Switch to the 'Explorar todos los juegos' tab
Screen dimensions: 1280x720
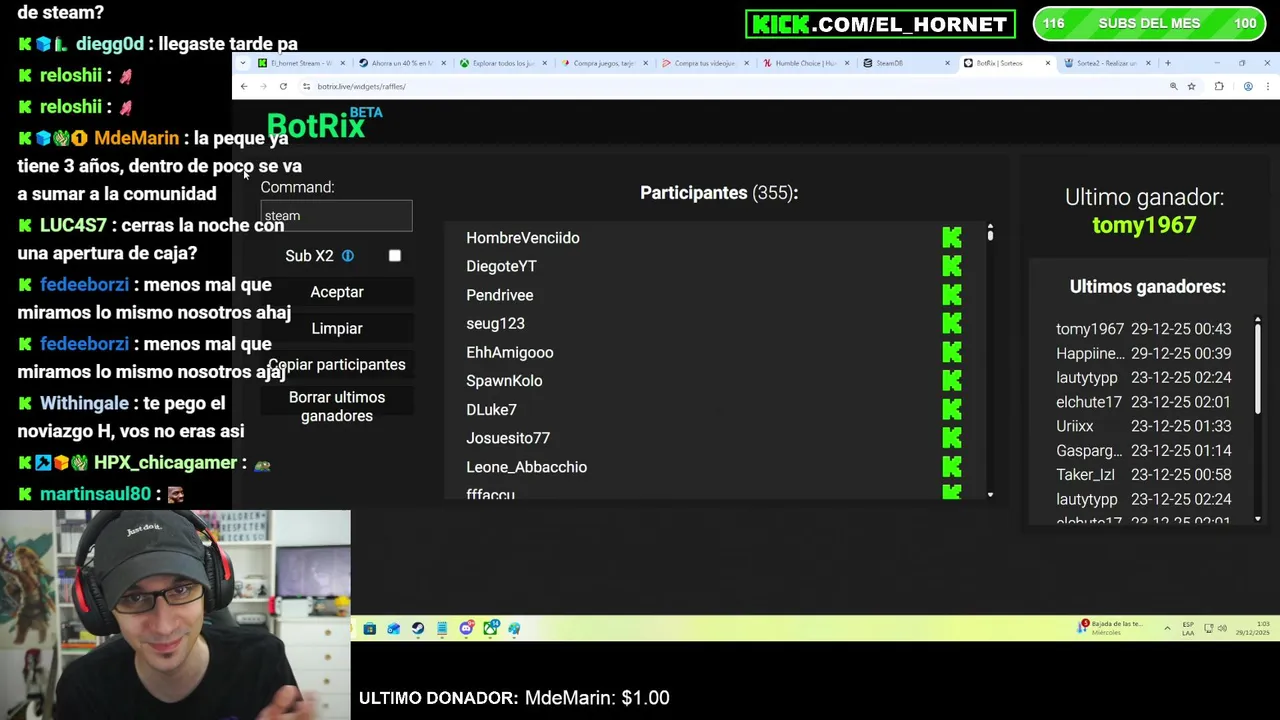(x=503, y=63)
